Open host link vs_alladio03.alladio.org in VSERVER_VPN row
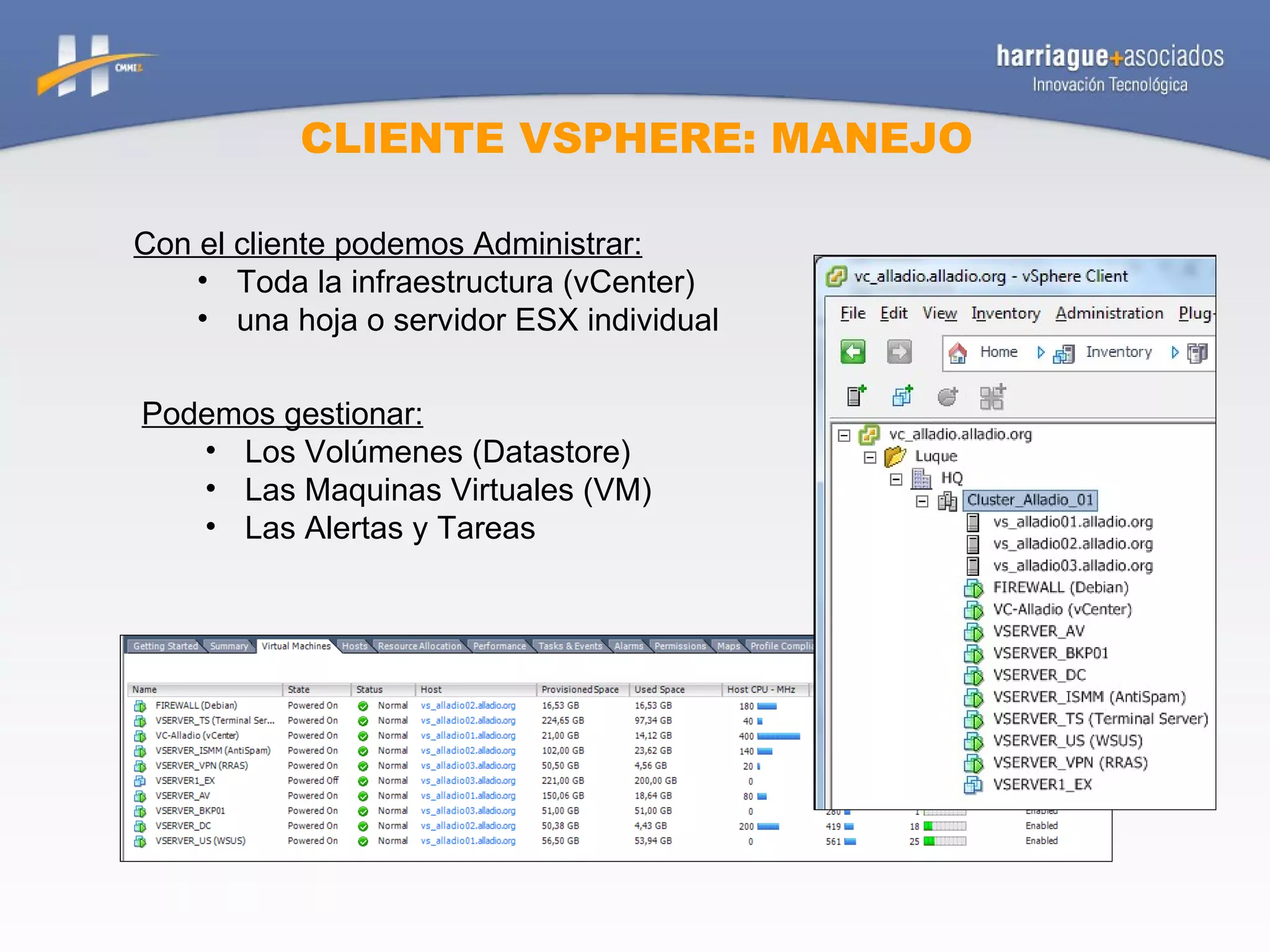Screen dimensions: 1270x952 click(x=468, y=766)
